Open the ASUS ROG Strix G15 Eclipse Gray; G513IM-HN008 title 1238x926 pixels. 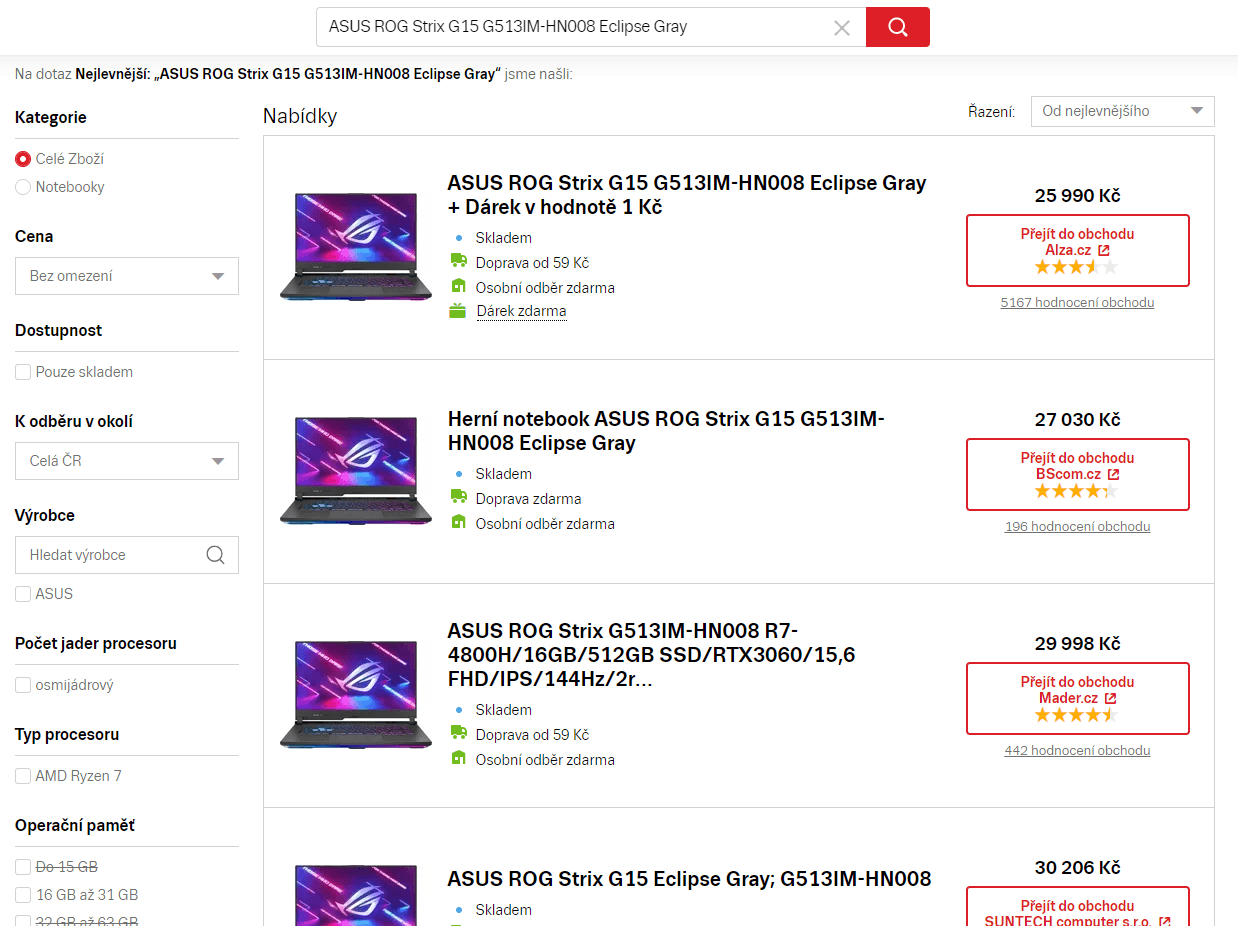click(x=689, y=879)
